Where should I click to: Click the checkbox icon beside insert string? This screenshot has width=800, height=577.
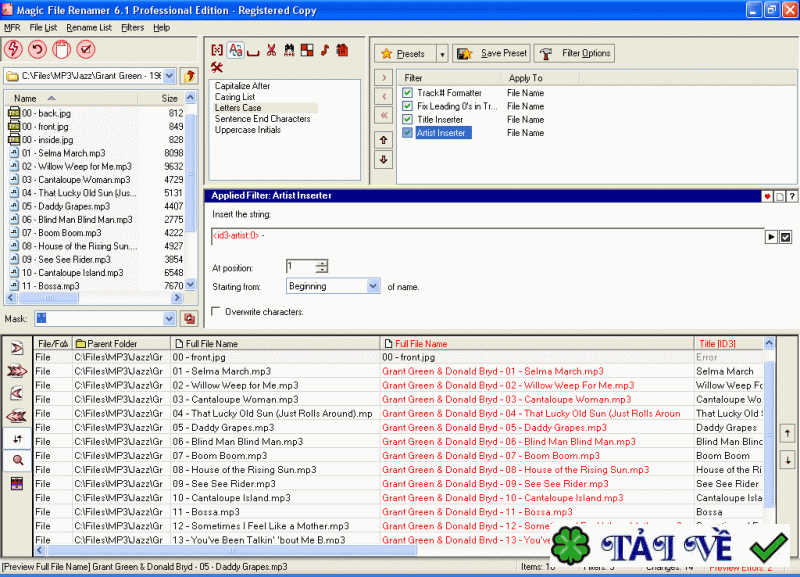click(786, 237)
